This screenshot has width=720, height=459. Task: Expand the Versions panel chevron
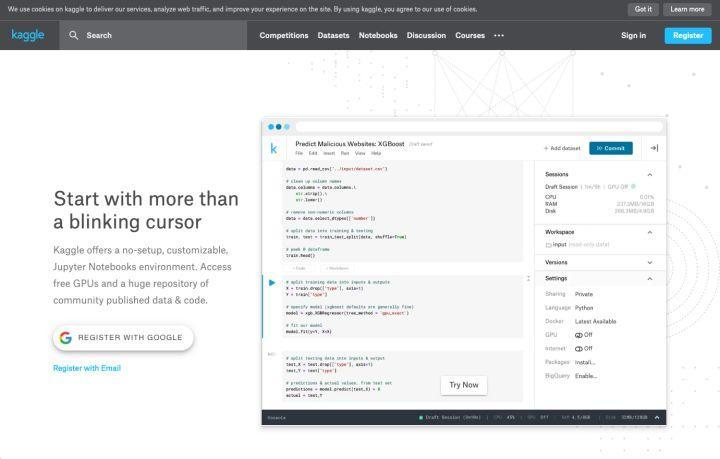(650, 263)
